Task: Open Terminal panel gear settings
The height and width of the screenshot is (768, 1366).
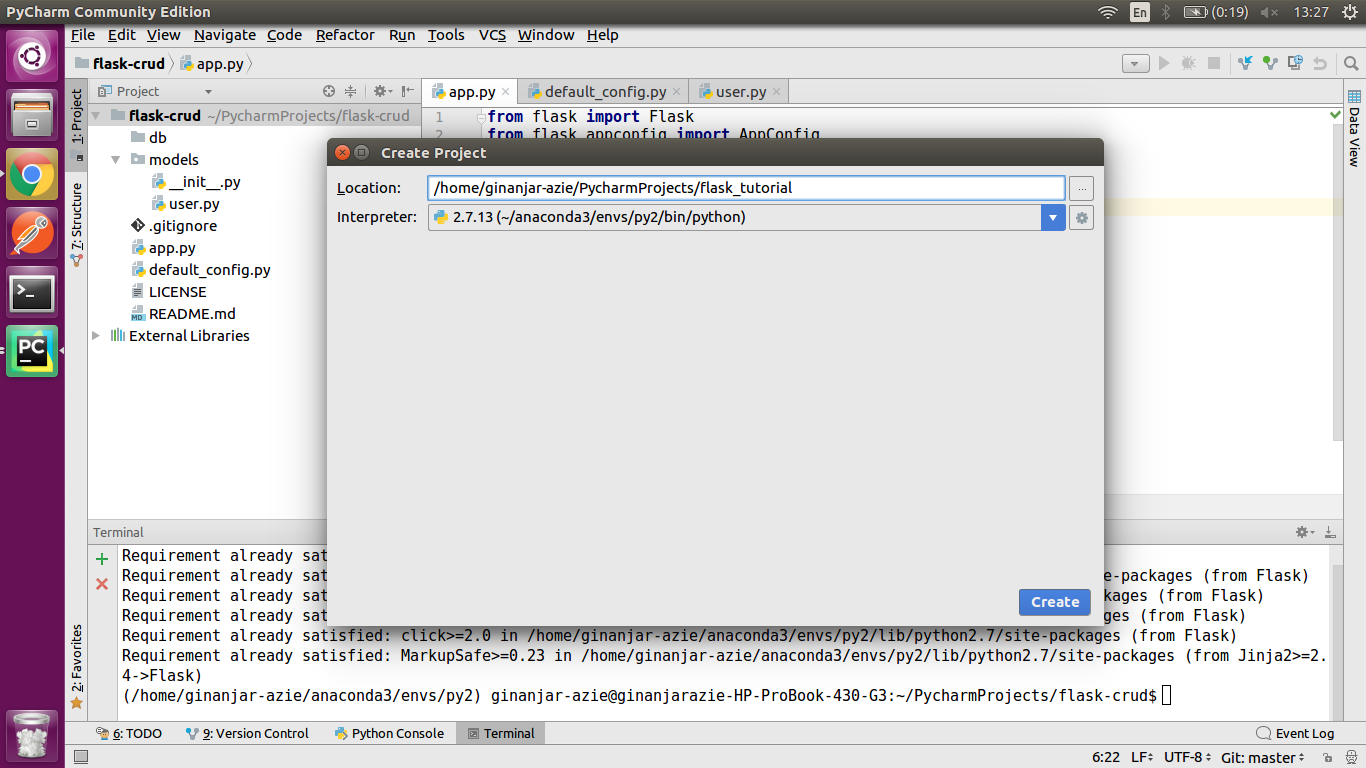Action: click(1303, 532)
